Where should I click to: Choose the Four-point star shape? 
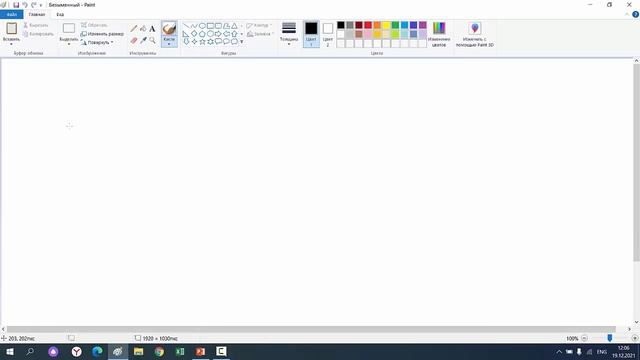click(194, 42)
